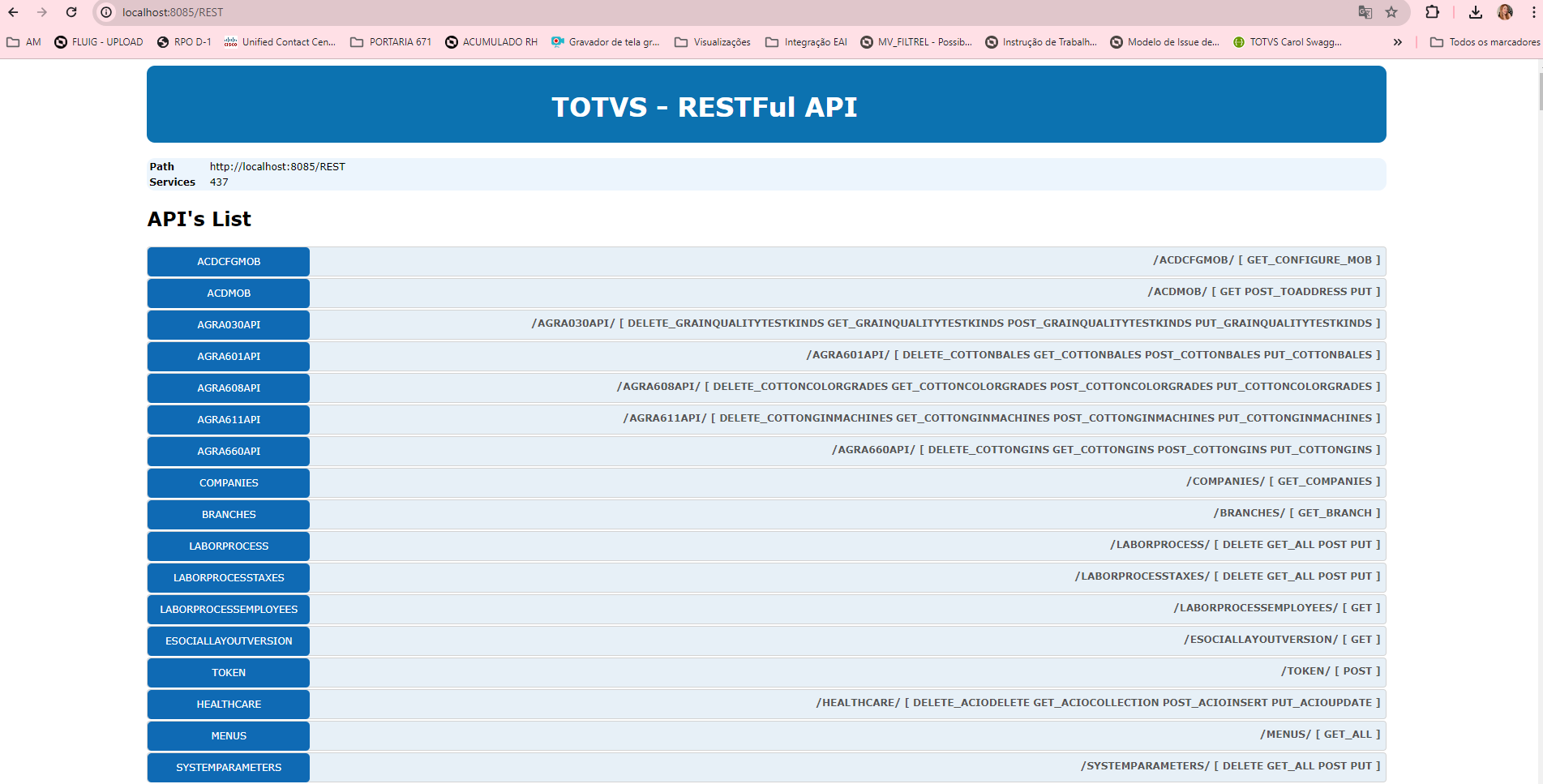
Task: Click the /HEALTHCARE/ endpoint methods text
Action: click(x=1099, y=703)
